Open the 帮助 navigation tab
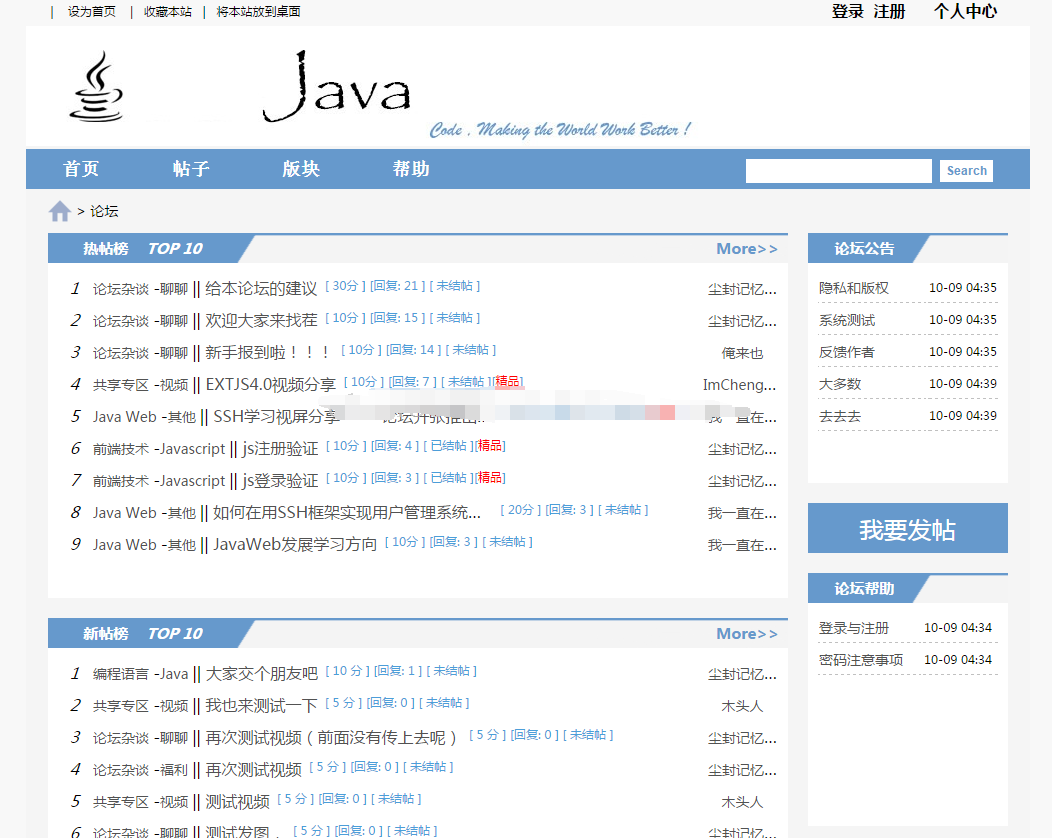This screenshot has height=838, width=1052. [x=411, y=169]
